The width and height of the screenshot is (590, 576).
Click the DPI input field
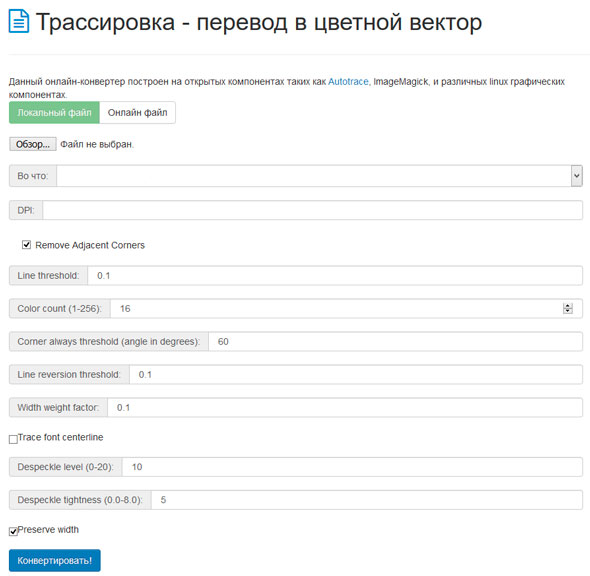coord(313,210)
